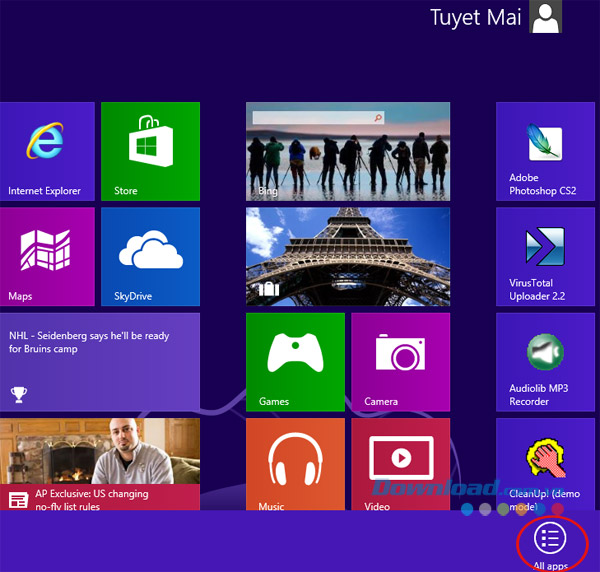
Task: Click the news icon on AP tile
Action: click(x=18, y=500)
